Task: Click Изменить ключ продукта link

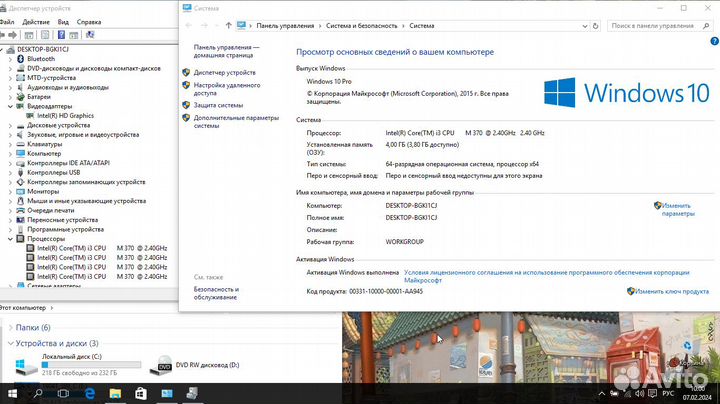Action: coord(672,292)
